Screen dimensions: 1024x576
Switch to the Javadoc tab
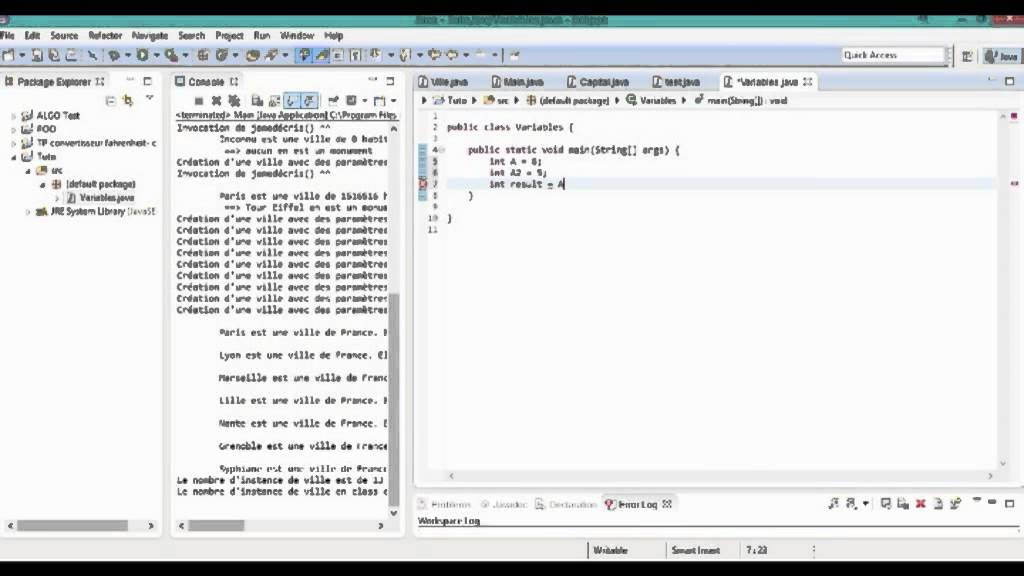(x=504, y=504)
